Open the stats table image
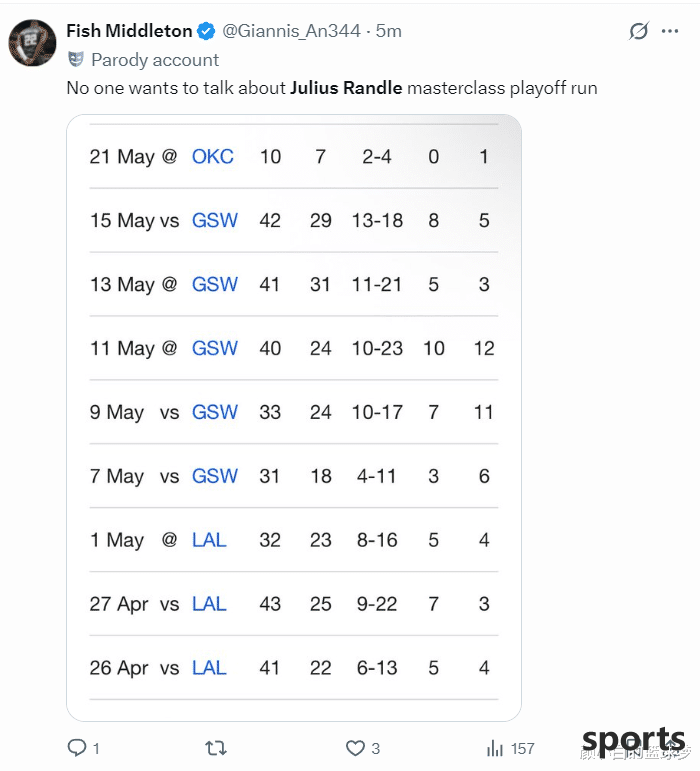This screenshot has width=700, height=771. (294, 418)
